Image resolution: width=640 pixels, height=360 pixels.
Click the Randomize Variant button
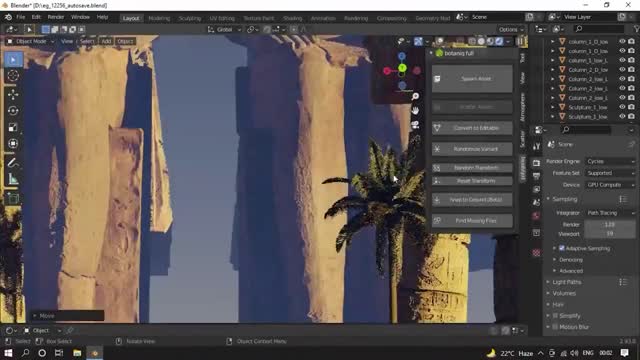[472, 149]
